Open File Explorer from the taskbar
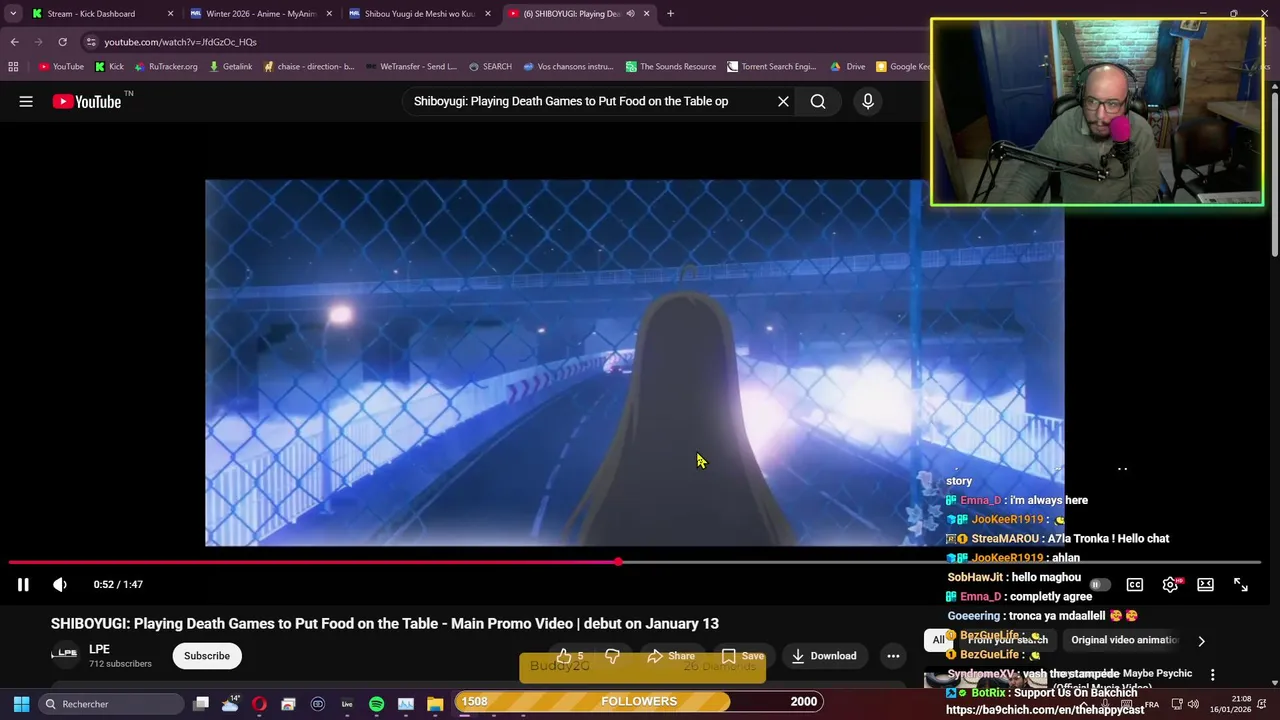This screenshot has width=1280, height=720. 435,704
